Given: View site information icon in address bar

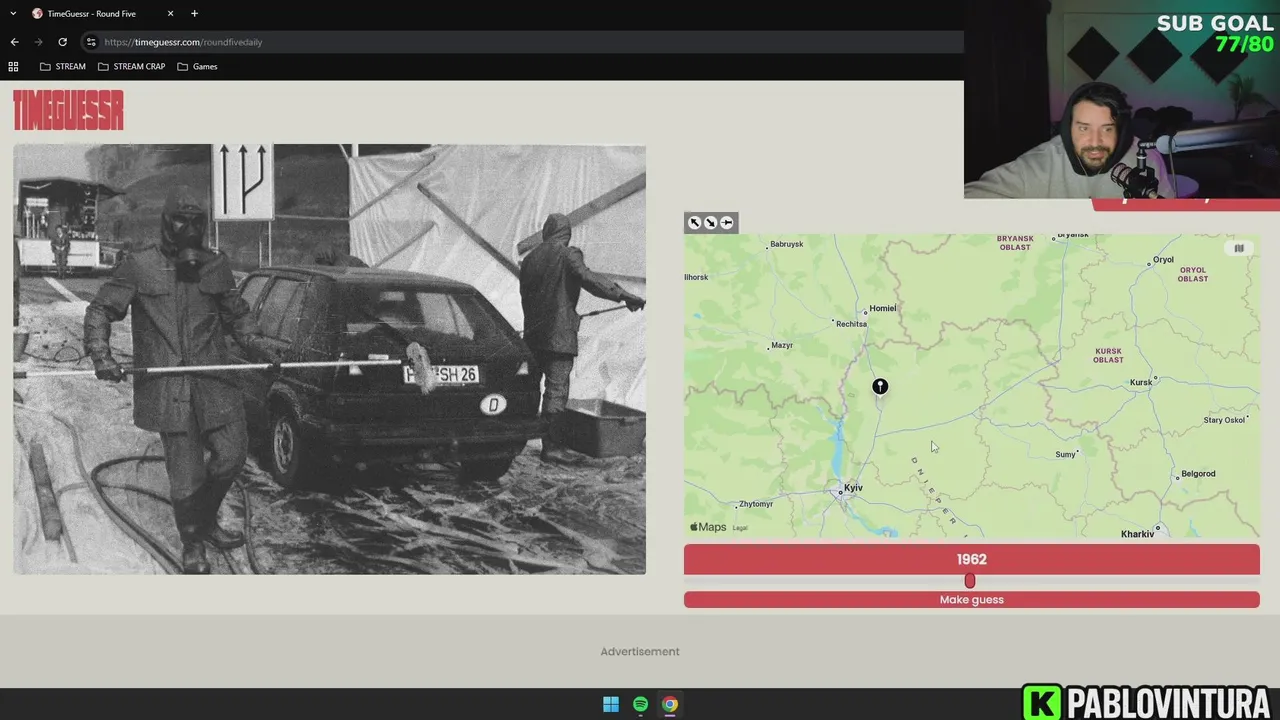Looking at the screenshot, I should (x=90, y=42).
